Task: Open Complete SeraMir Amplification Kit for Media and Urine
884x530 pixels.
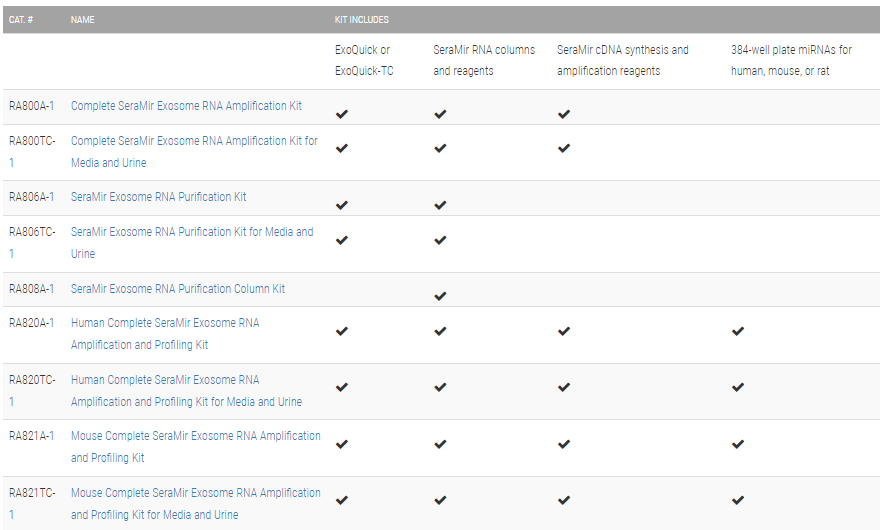Action: [x=194, y=141]
